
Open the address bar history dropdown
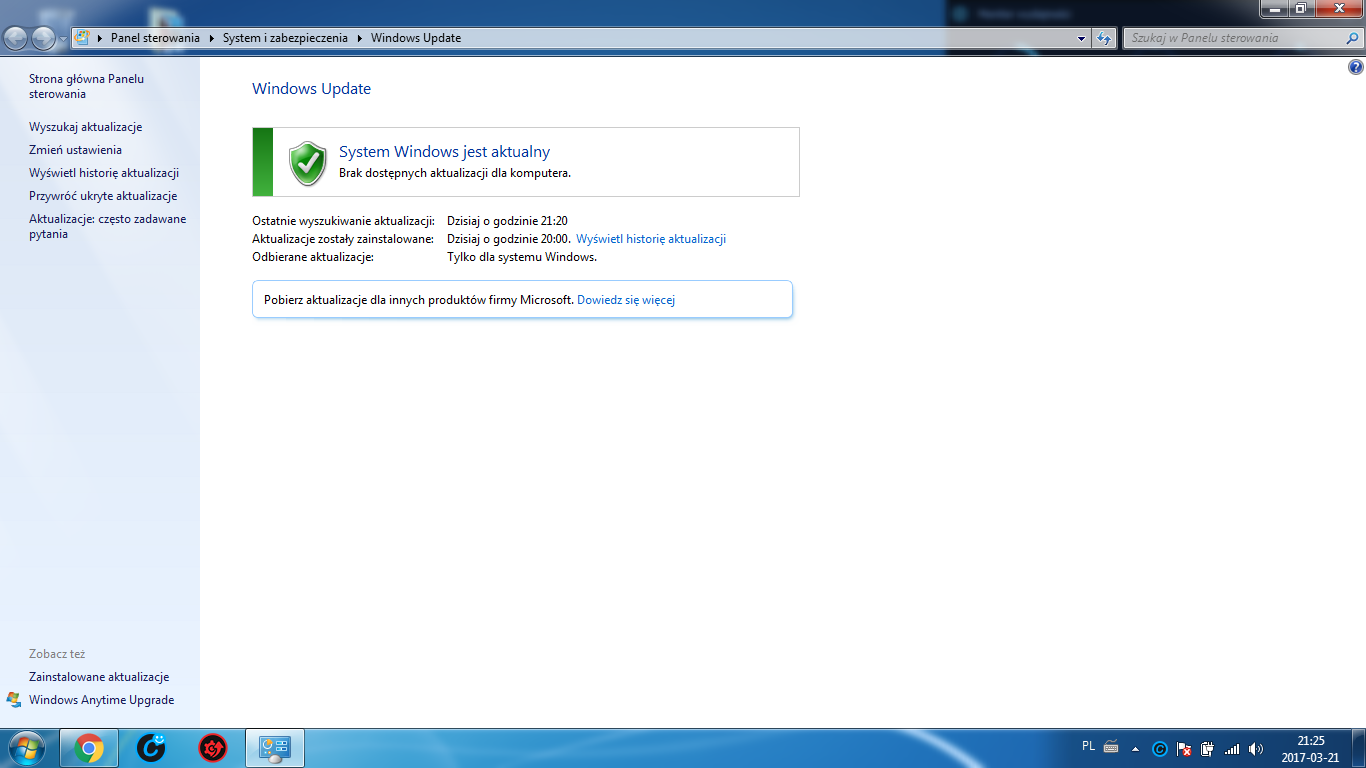point(1082,38)
